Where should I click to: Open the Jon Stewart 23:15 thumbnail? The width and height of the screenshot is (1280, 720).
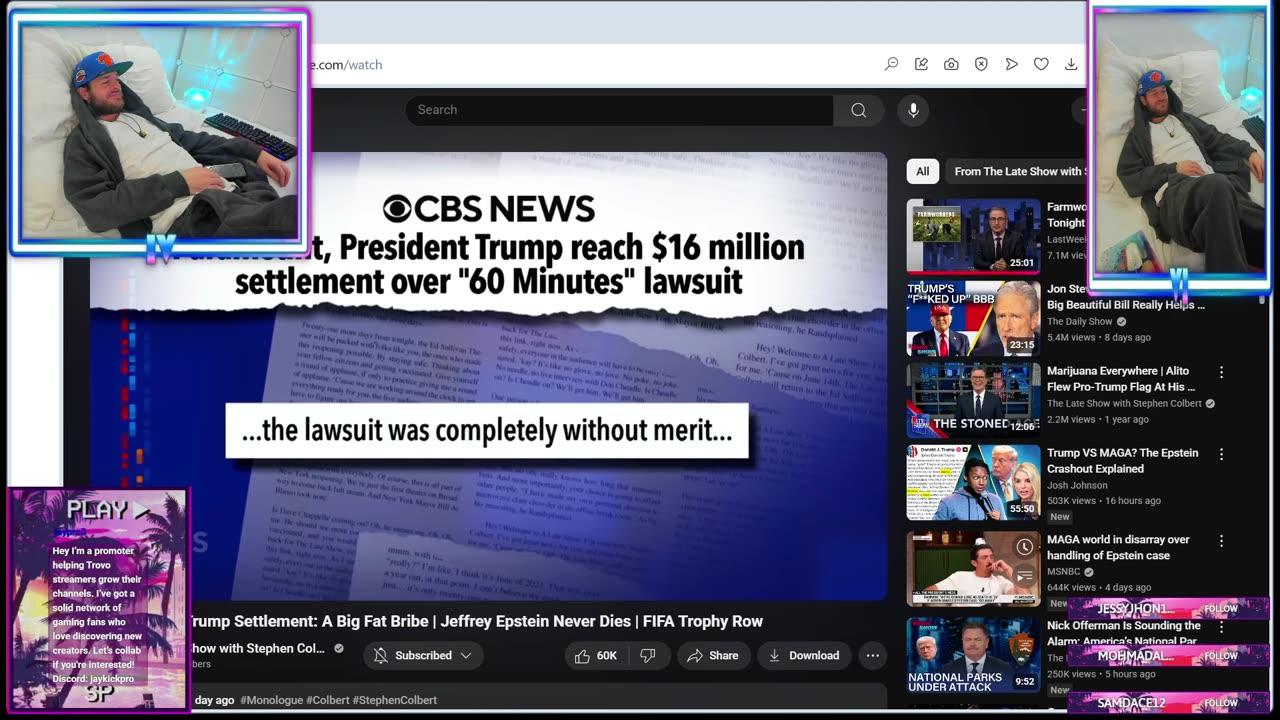(973, 318)
